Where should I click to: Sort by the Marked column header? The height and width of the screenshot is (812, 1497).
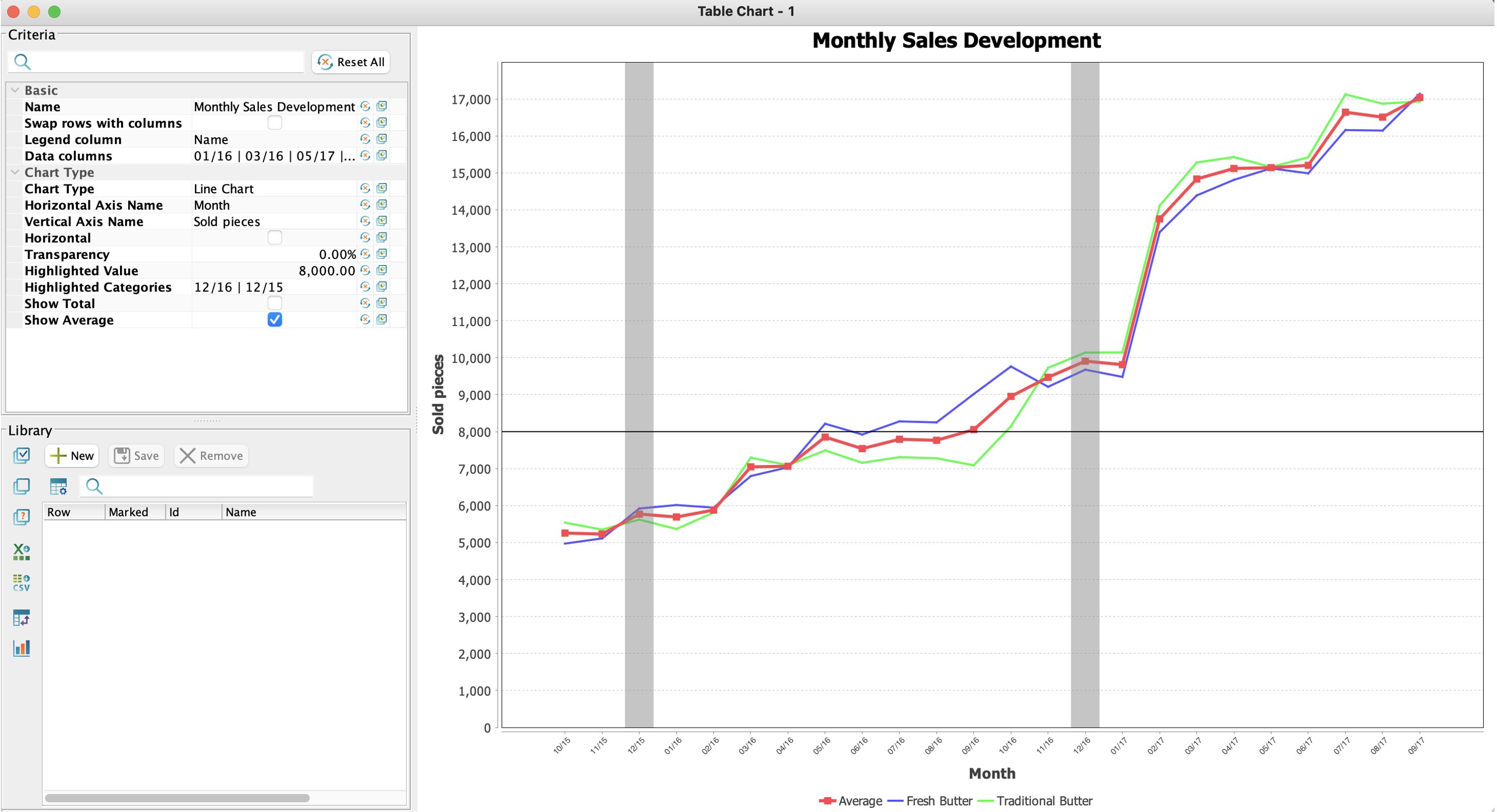pos(135,511)
